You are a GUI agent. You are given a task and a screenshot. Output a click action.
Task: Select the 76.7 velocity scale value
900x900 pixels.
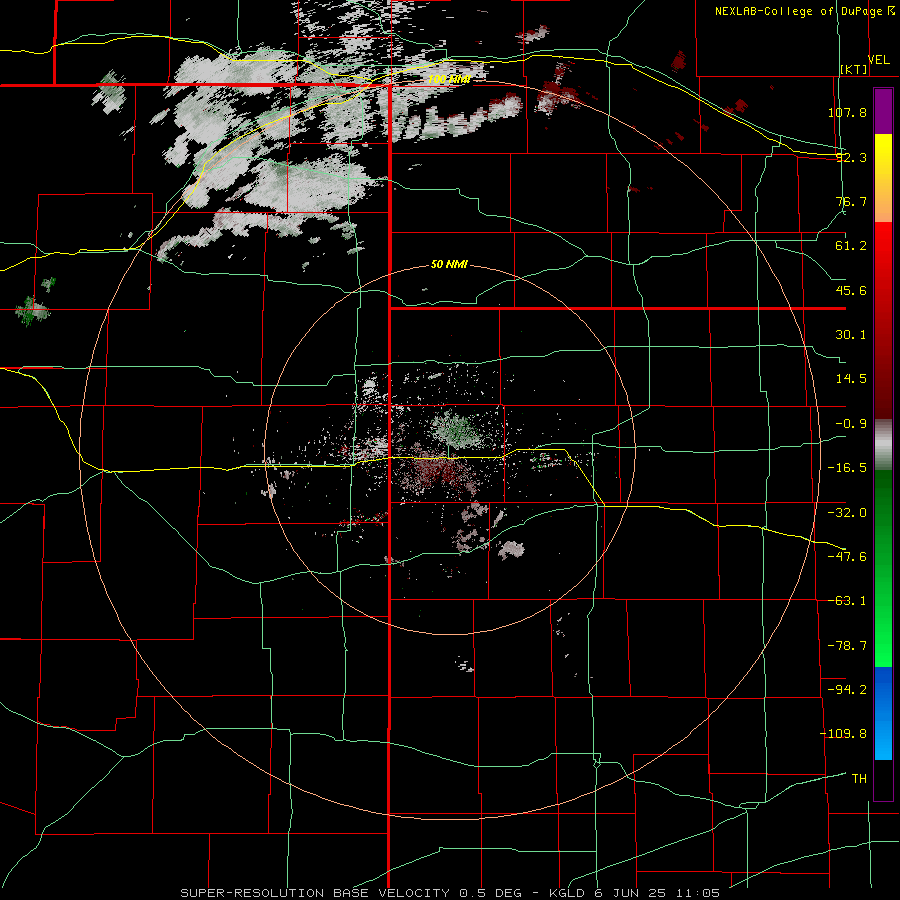851,201
